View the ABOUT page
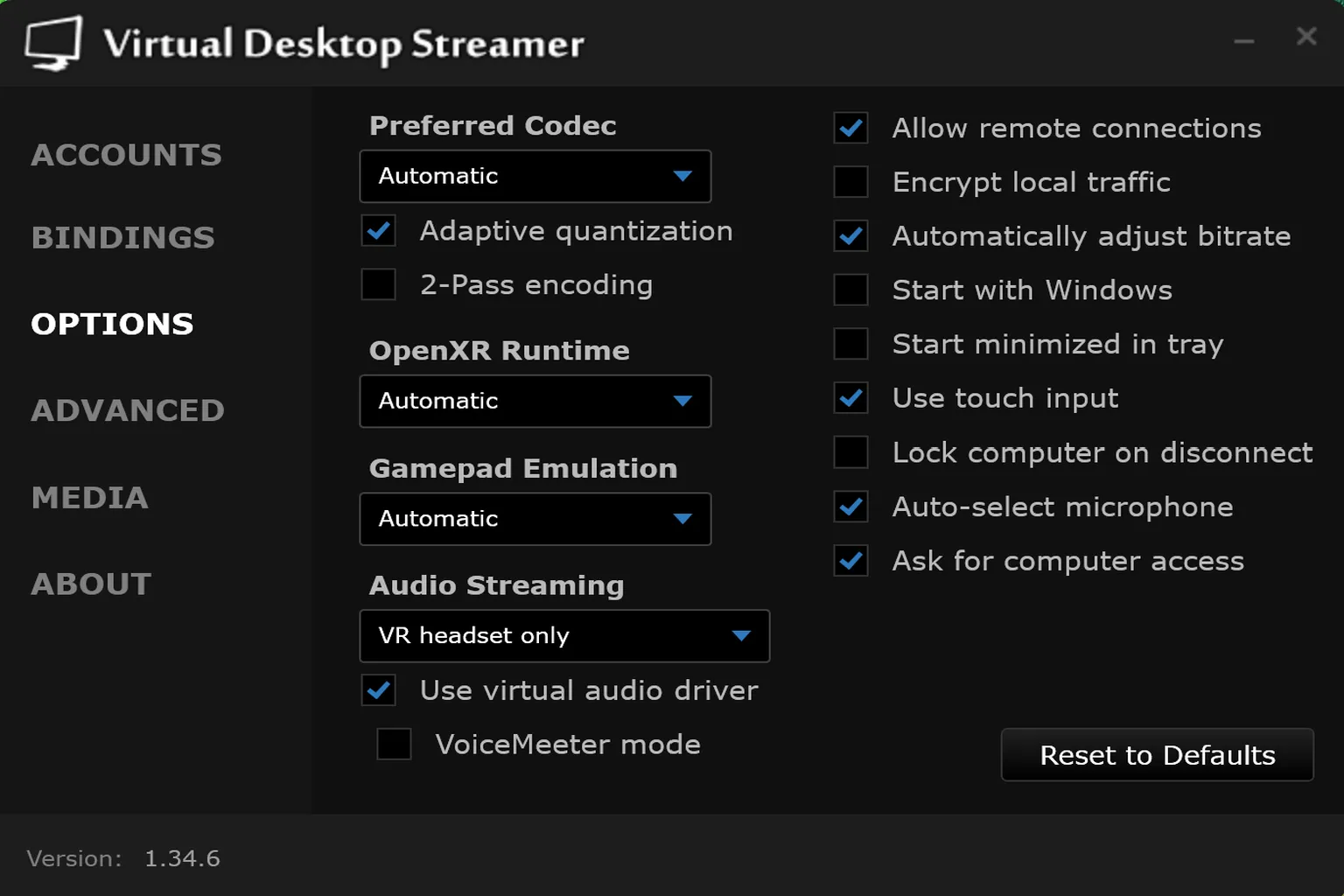Screen dimensions: 1344x896 (x=91, y=584)
